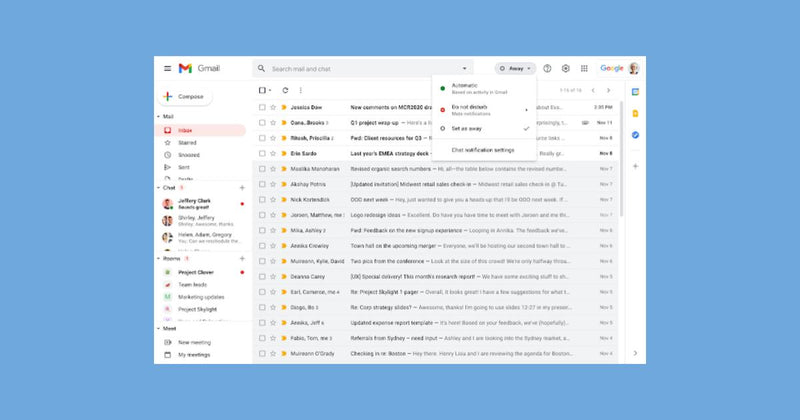800x420 pixels.
Task: Collapse the Chat section
Action: [x=159, y=188]
